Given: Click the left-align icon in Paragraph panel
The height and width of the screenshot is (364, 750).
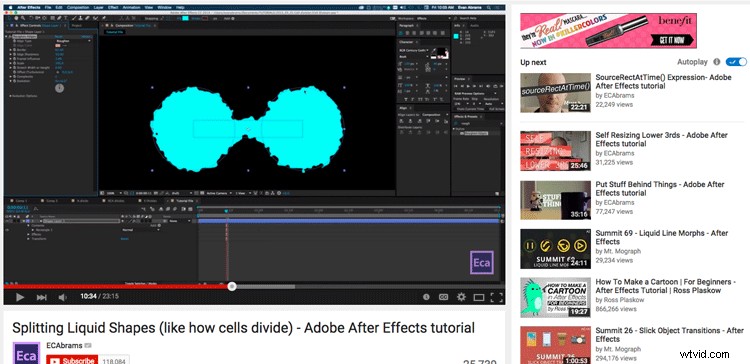Looking at the screenshot, I should (x=401, y=33).
